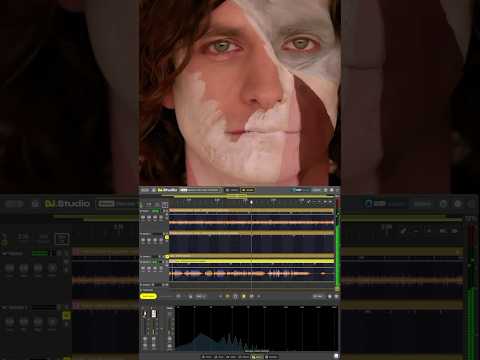
Task: Click the highlighted section in the overview bar
Action: (x=236, y=197)
